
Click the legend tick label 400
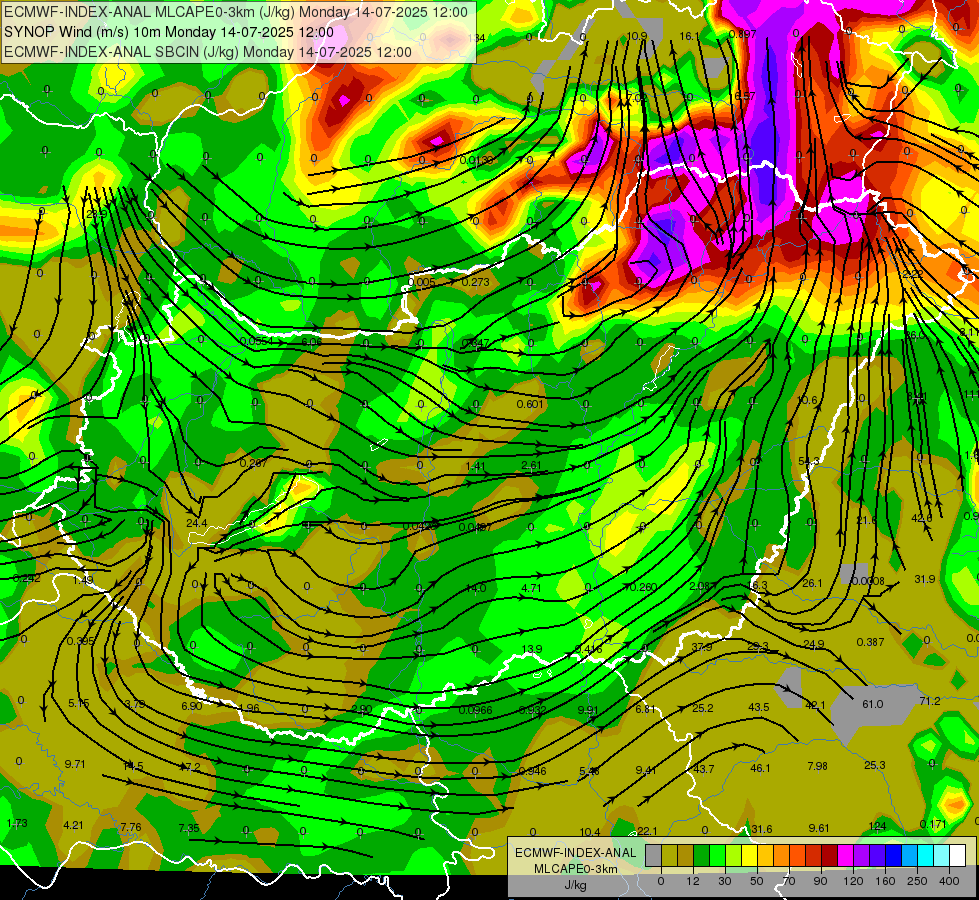pyautogui.click(x=949, y=881)
